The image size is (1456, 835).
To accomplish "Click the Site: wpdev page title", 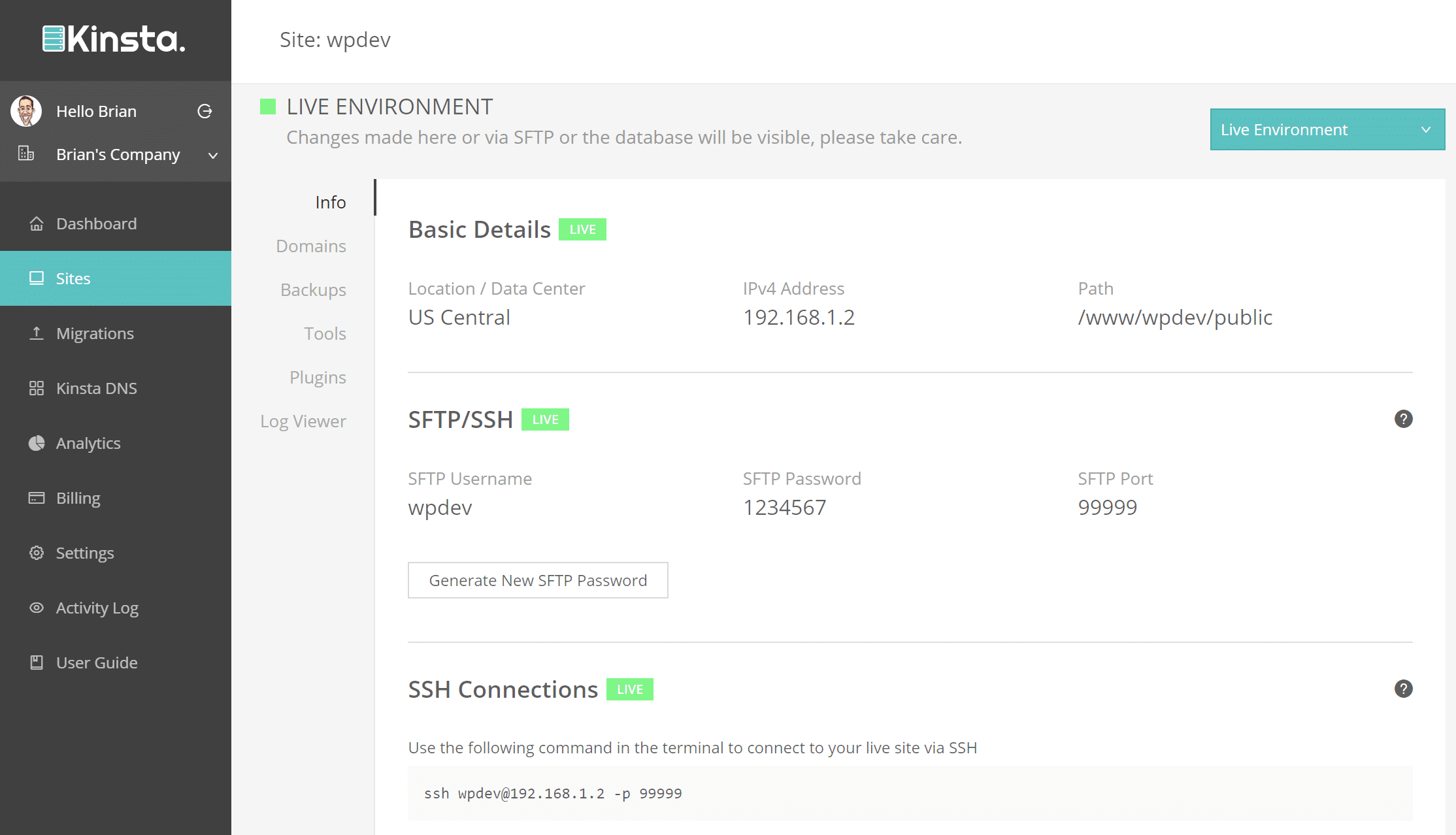I will [335, 39].
